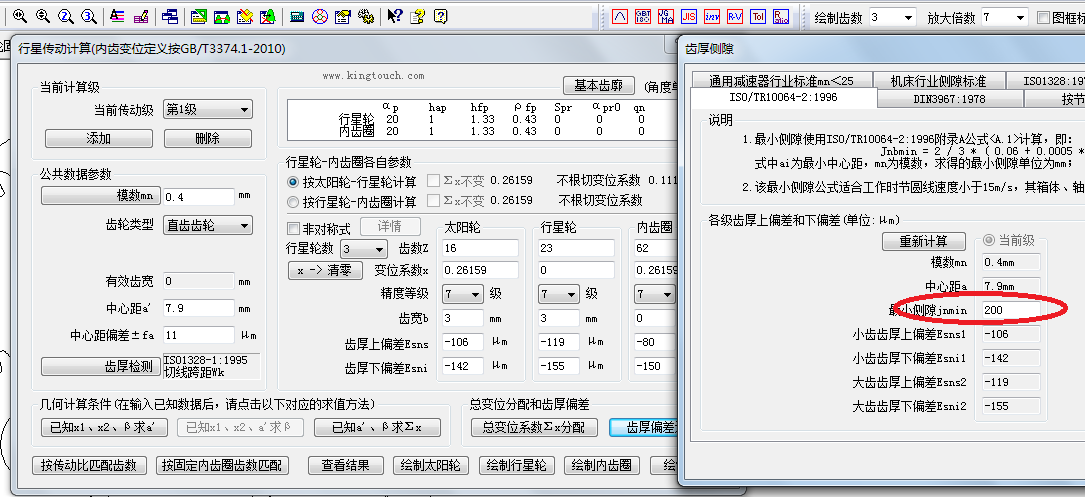The width and height of the screenshot is (1085, 497).
Task: Click the x -> 清零 button
Action: [325, 271]
